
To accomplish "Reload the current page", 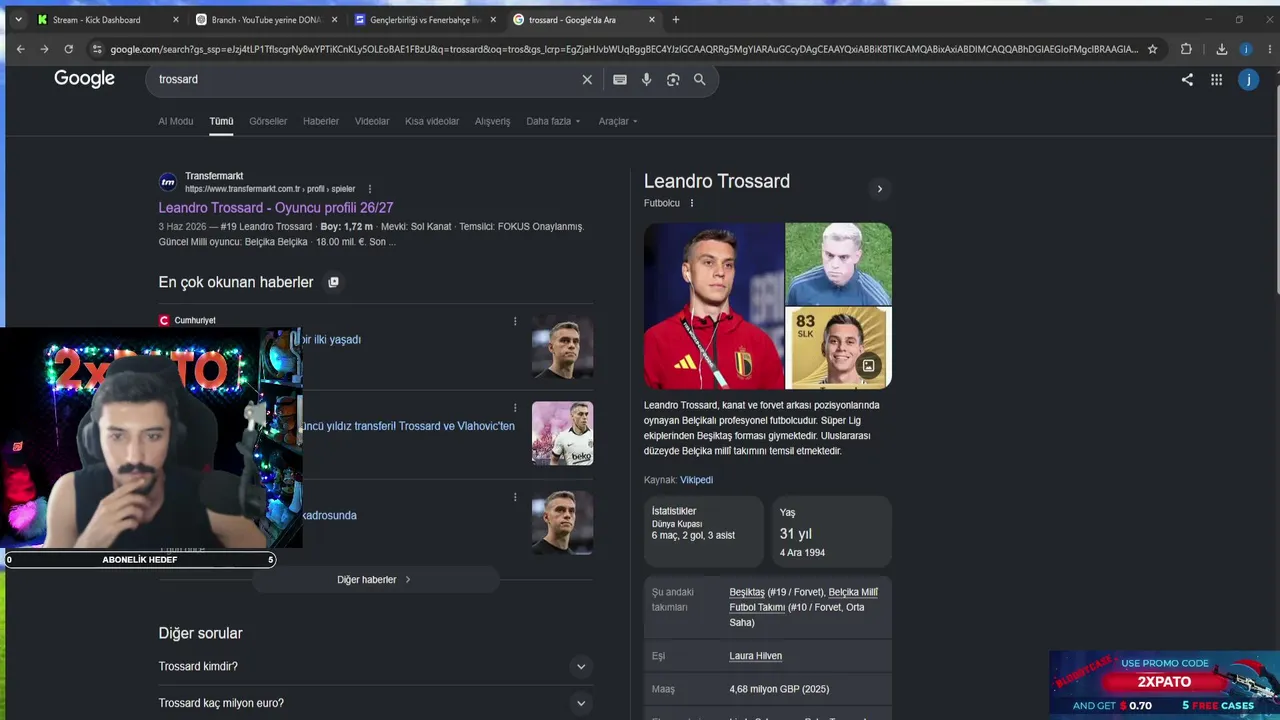I will click(x=68, y=49).
